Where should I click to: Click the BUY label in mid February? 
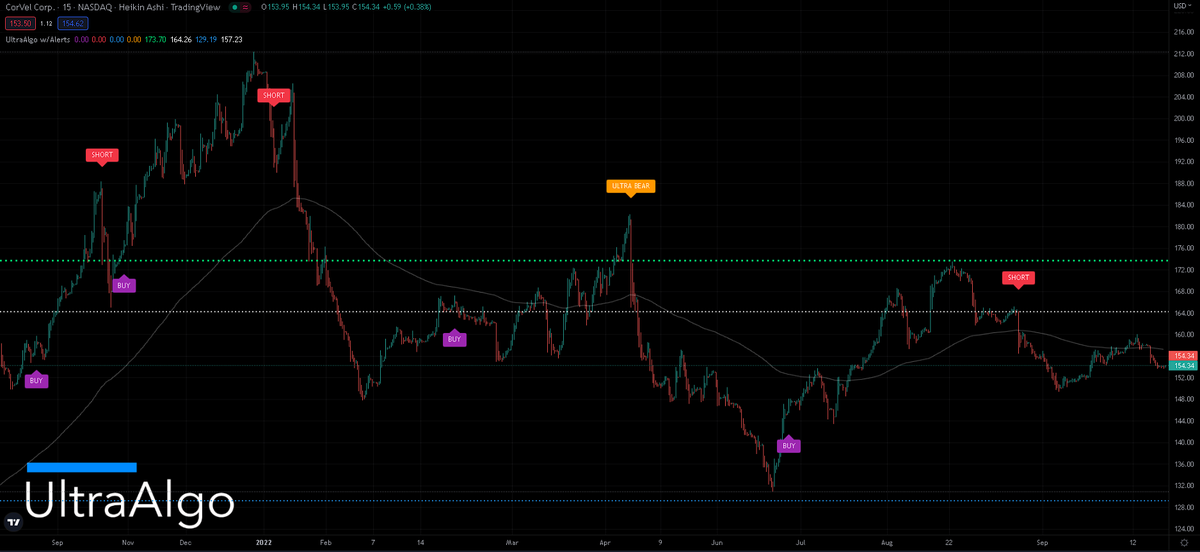click(x=454, y=339)
